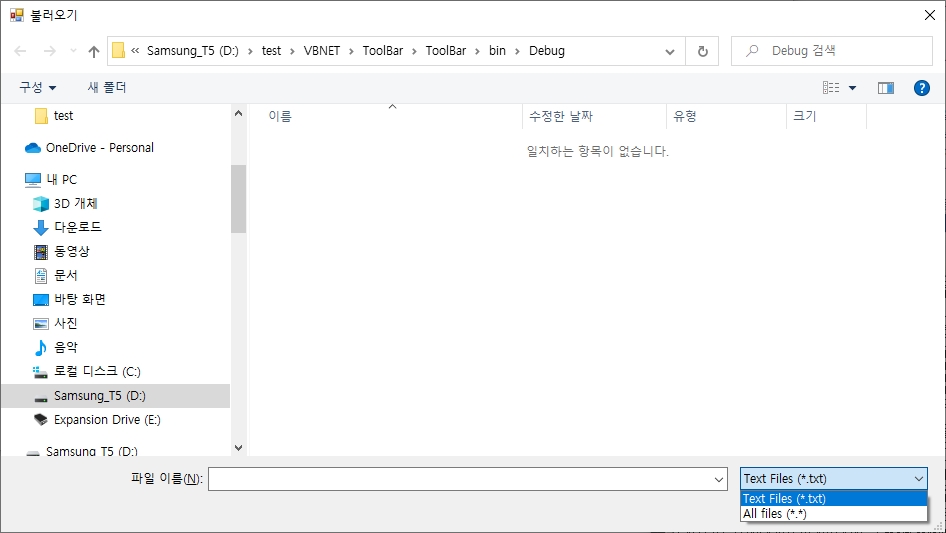Image resolution: width=946 pixels, height=533 pixels.
Task: Go up one folder level
Action: (x=94, y=51)
